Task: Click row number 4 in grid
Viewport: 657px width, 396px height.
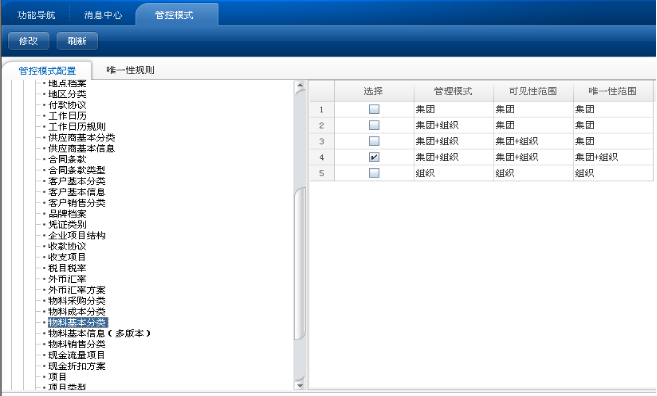Action: click(x=322, y=158)
